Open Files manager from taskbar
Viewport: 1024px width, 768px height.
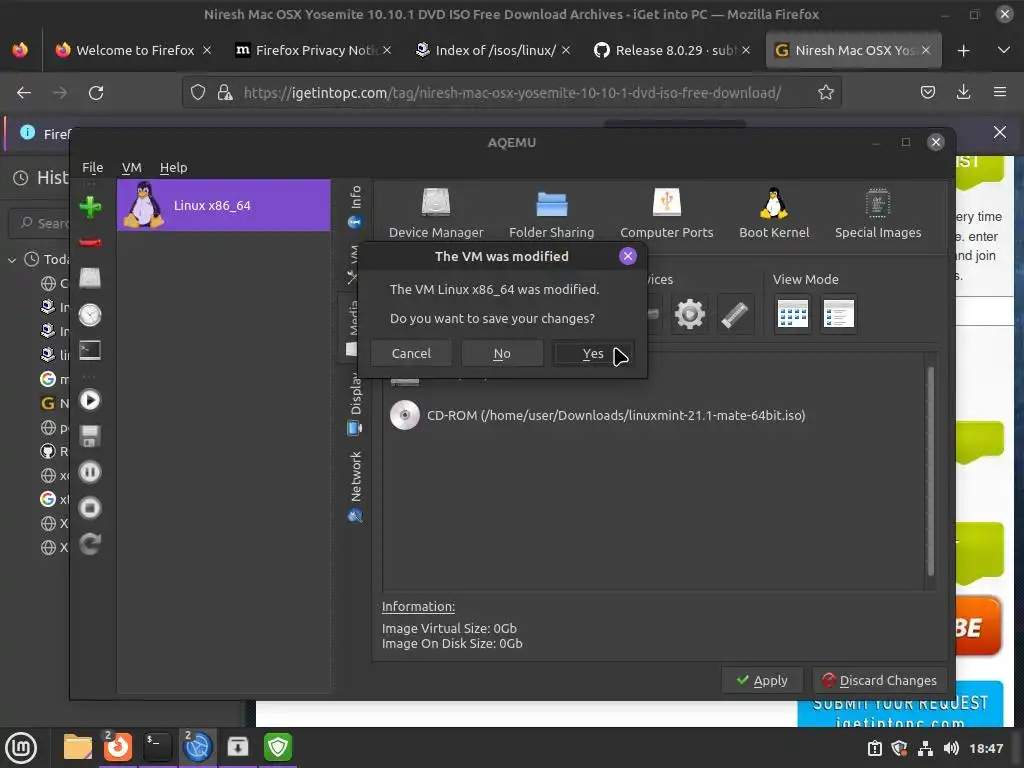click(x=78, y=748)
